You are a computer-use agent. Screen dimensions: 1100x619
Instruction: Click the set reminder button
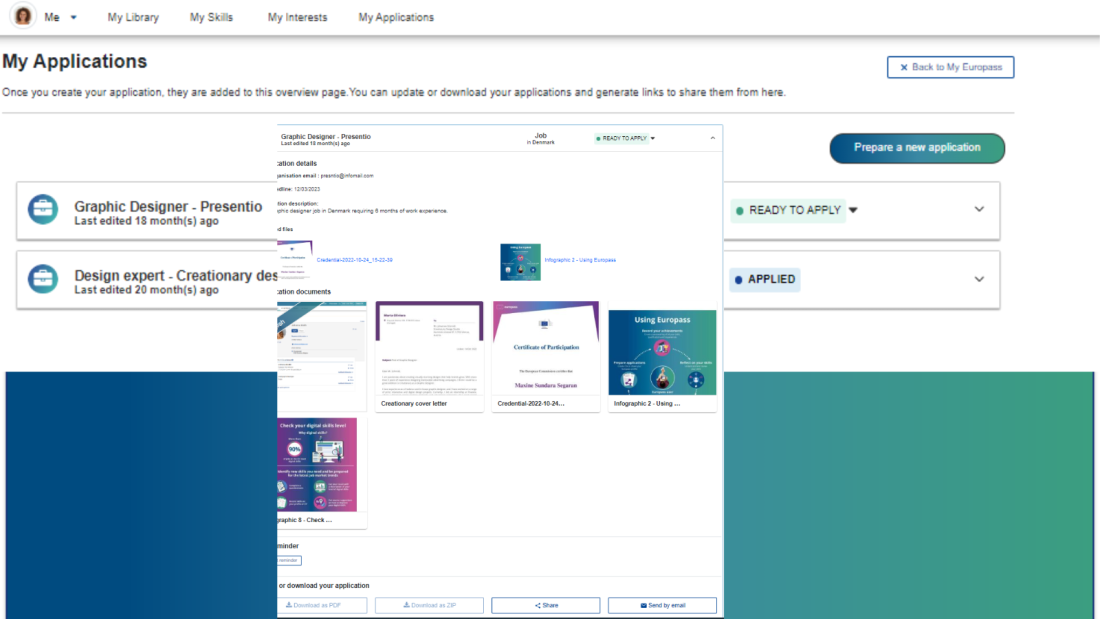click(x=289, y=560)
